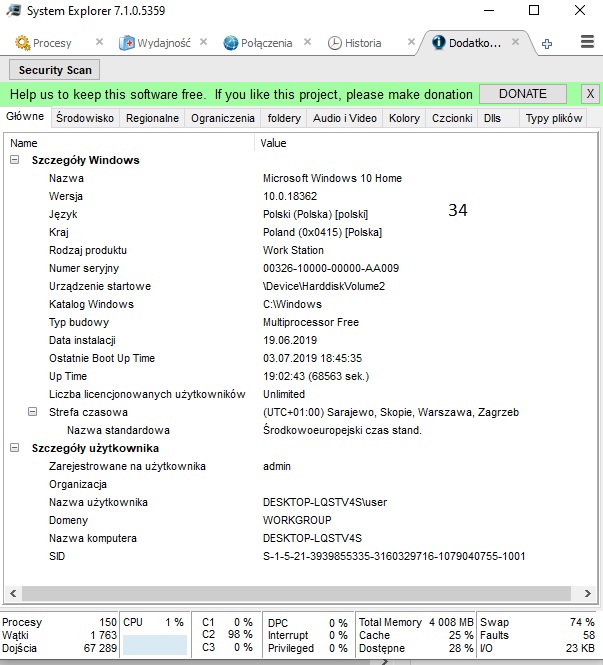The width and height of the screenshot is (603, 665).
Task: Close the Dodatko... tab
Action: click(x=515, y=42)
